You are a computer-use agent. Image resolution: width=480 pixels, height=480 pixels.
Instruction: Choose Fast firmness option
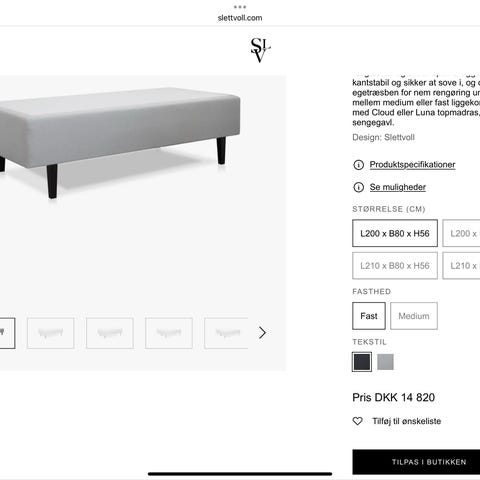click(369, 316)
